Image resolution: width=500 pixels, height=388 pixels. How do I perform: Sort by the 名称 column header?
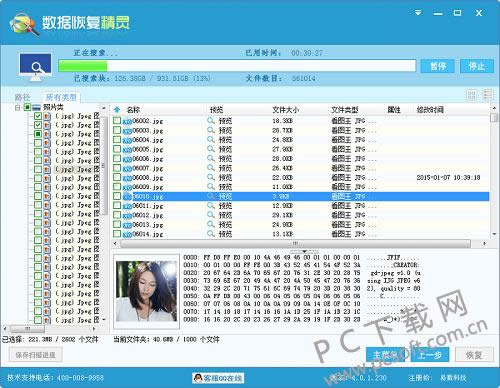click(133, 110)
